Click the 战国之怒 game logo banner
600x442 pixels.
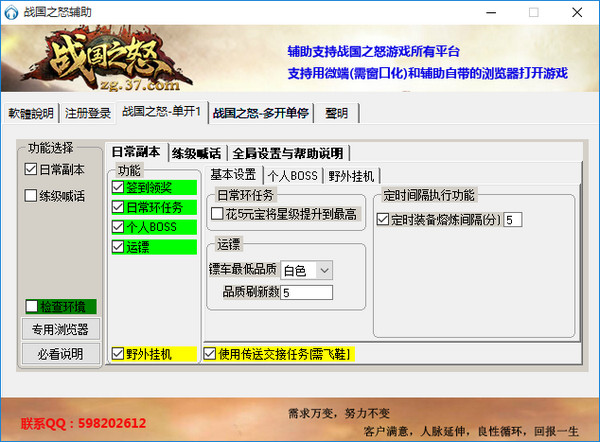coord(109,59)
